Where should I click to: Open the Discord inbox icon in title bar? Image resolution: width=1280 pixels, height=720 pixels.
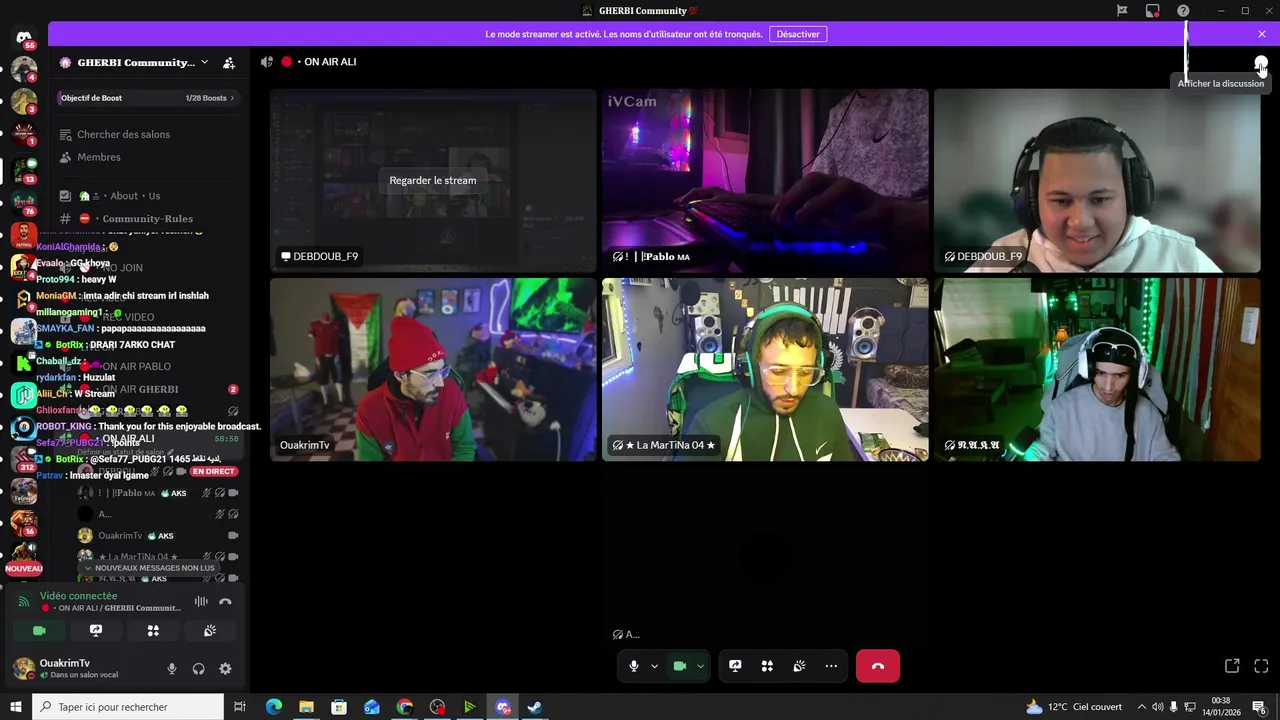pos(1153,11)
